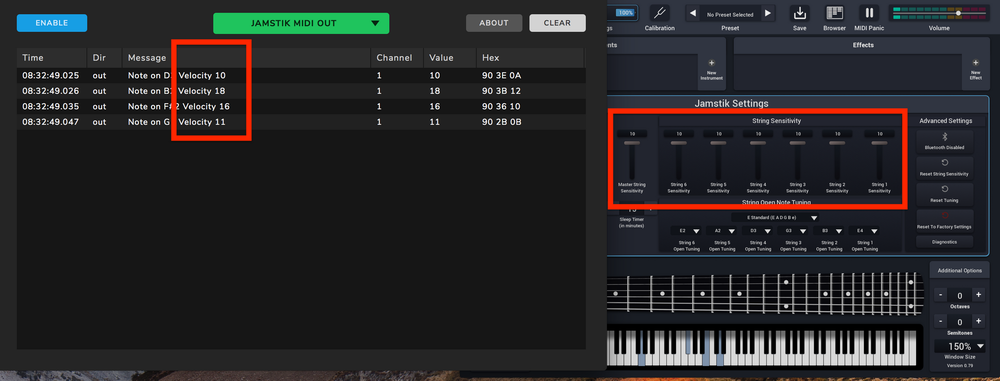
Task: Open String 5 Open Tuning A2 dropdown
Action: click(722, 231)
